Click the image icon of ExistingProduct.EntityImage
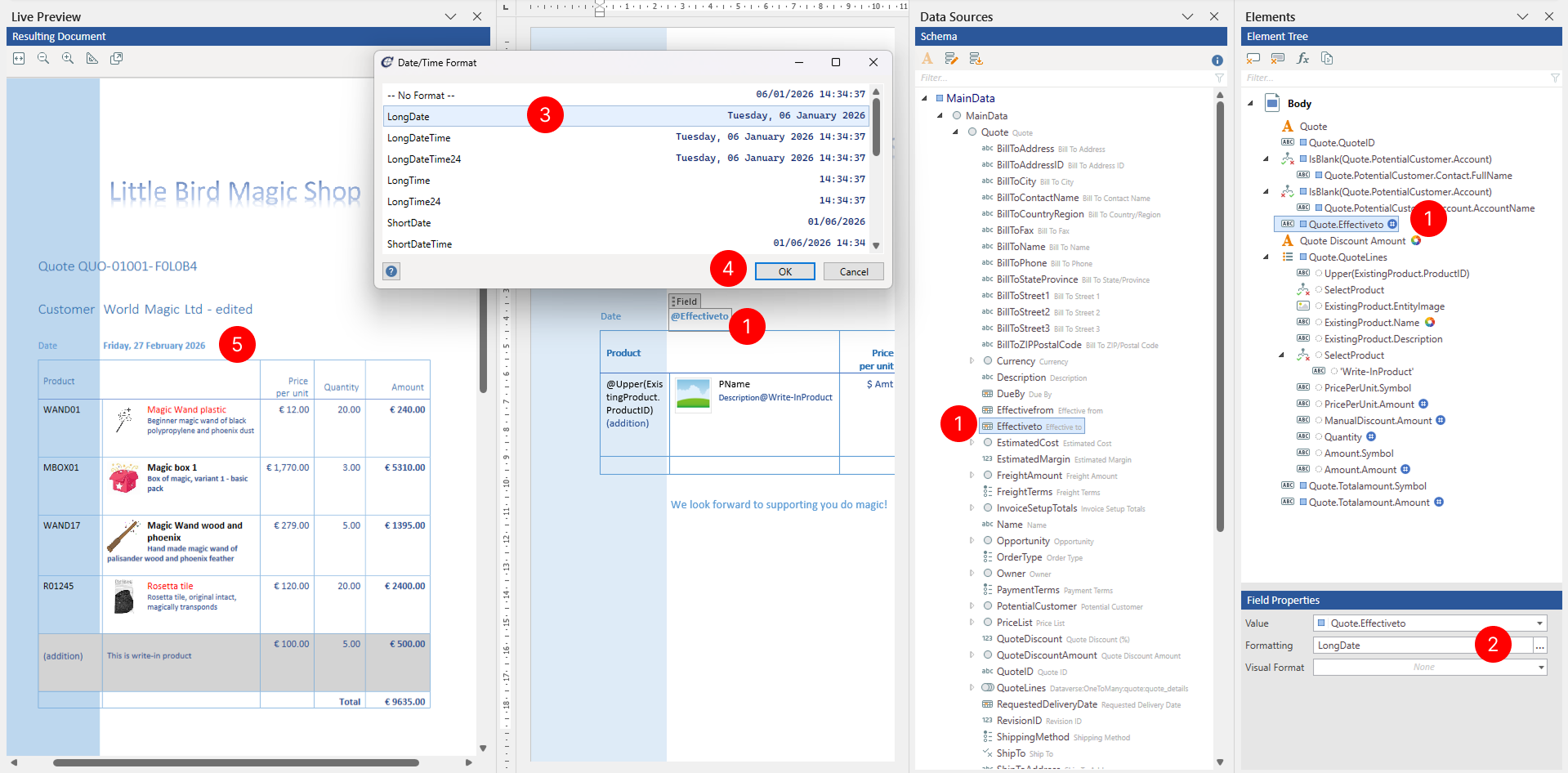1568x773 pixels. tap(1303, 306)
